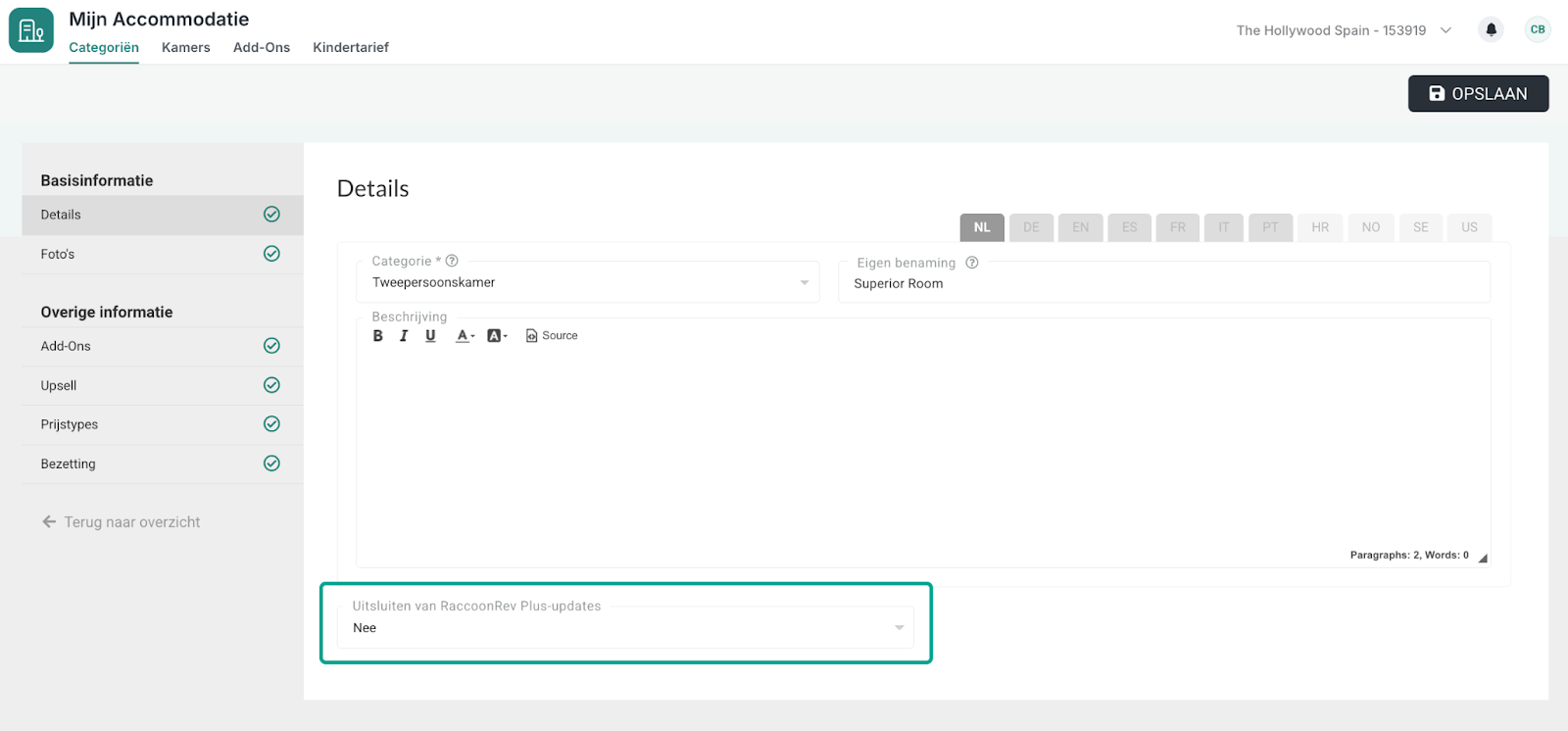Toggle Italic formatting in the editor
The height and width of the screenshot is (731, 1568).
pyautogui.click(x=404, y=335)
